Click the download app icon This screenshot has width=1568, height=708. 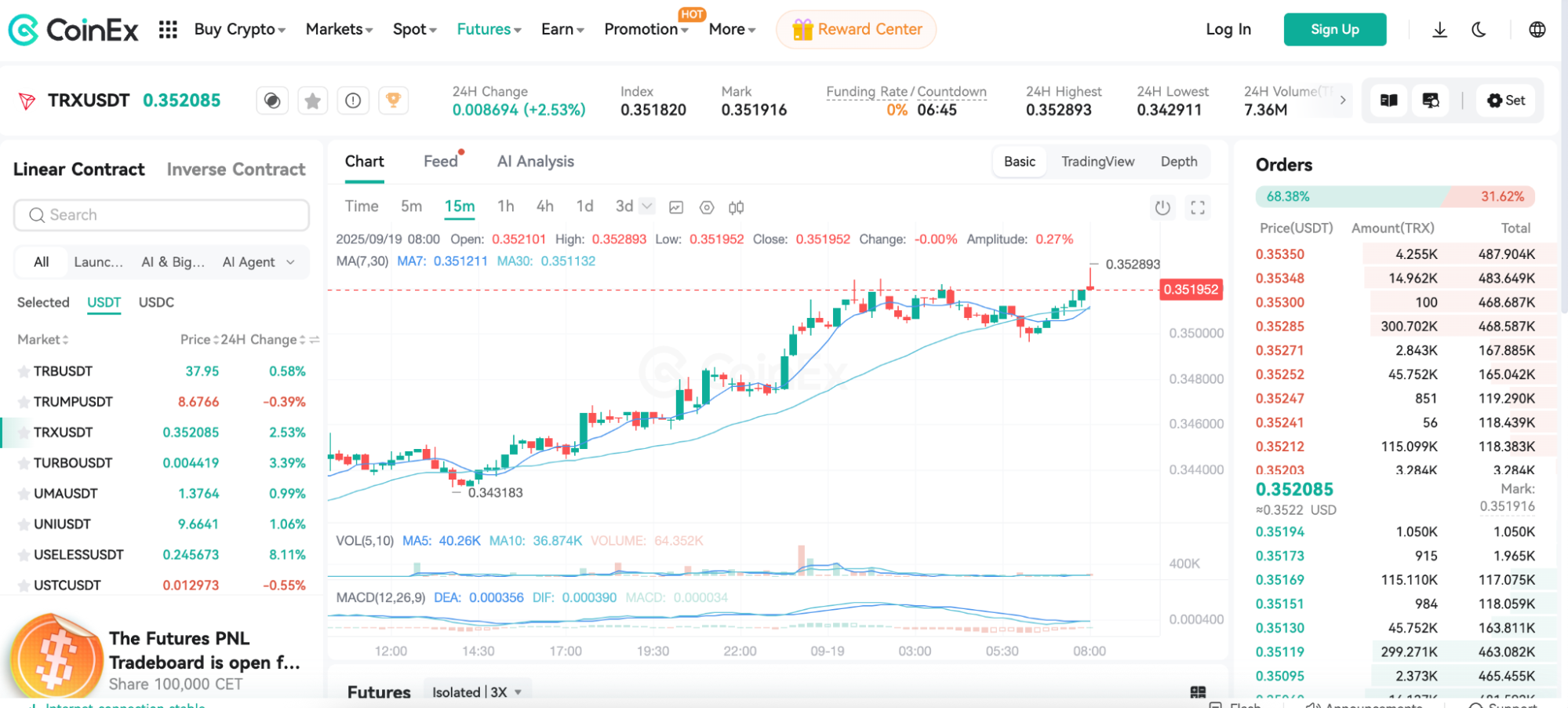coord(1439,30)
